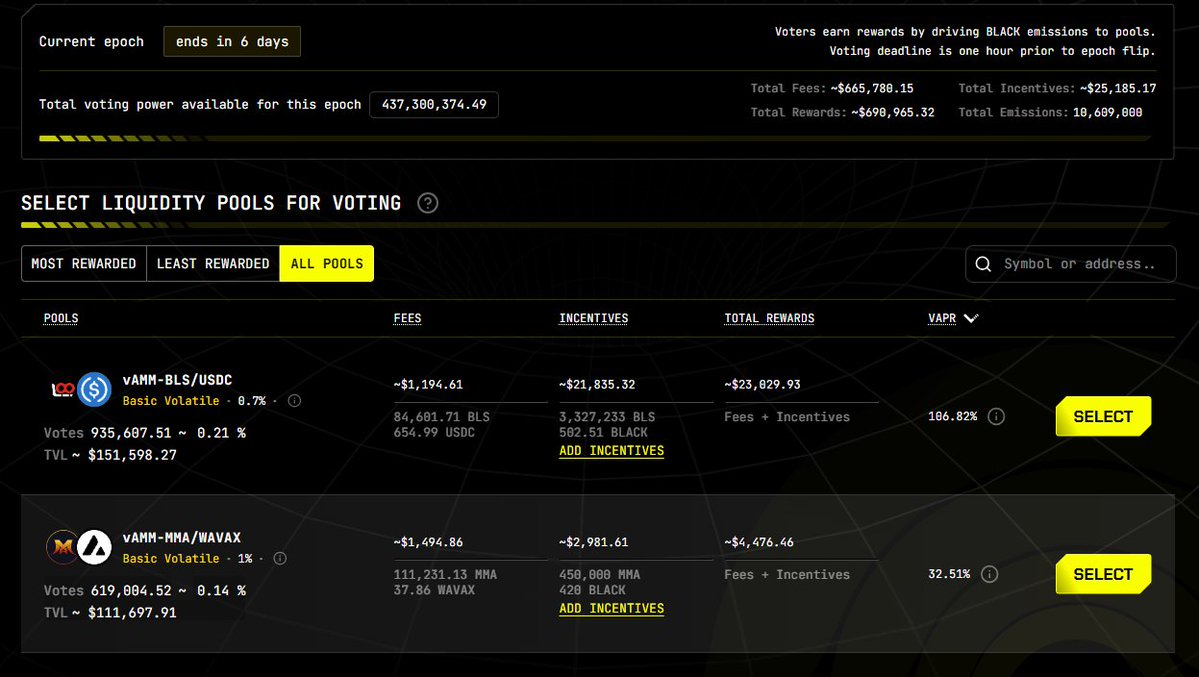Toggle VAPR sort arrow

[x=971, y=318]
